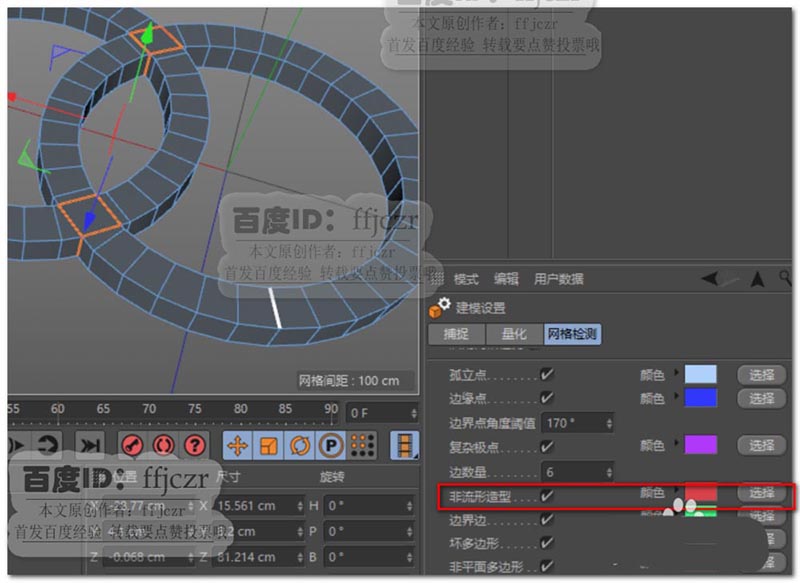
Task: Toggle the 非平面多边形 checkbox
Action: click(x=547, y=566)
